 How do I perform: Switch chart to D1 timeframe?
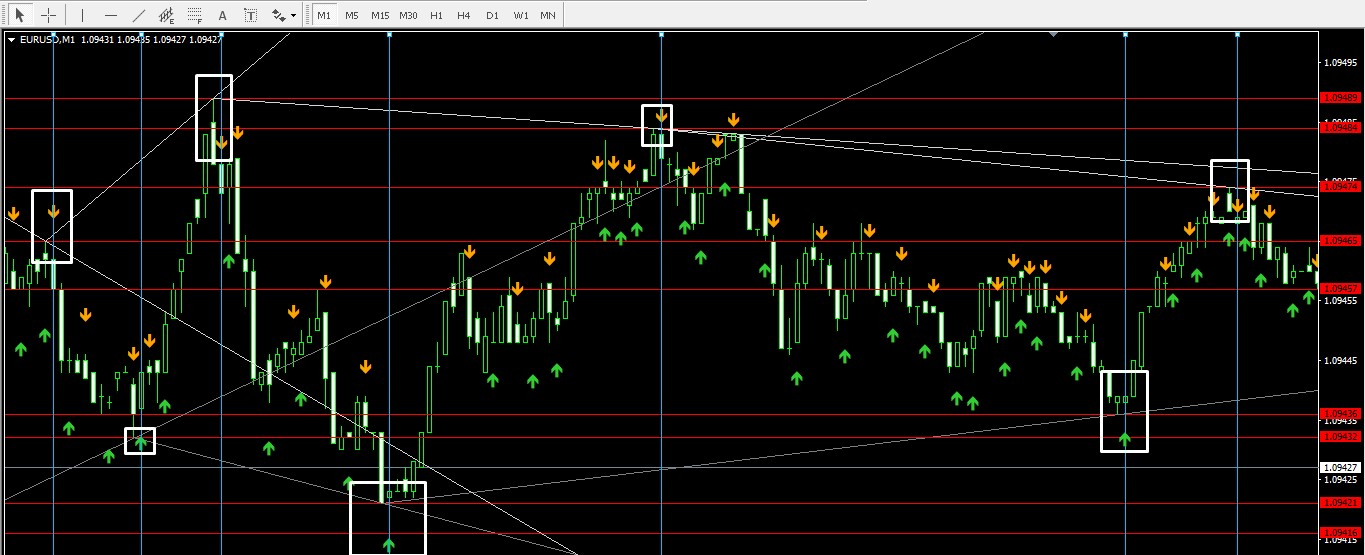(491, 15)
